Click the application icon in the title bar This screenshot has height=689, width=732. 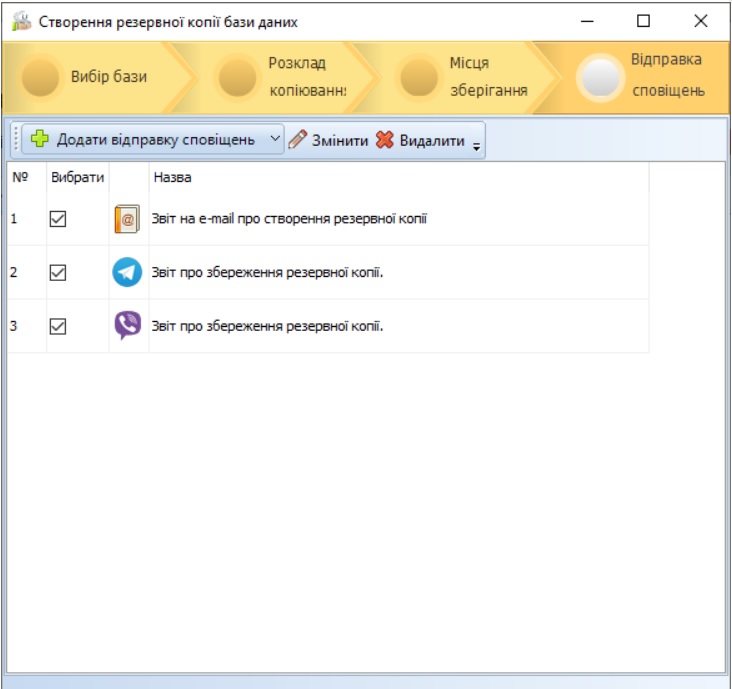pyautogui.click(x=21, y=21)
